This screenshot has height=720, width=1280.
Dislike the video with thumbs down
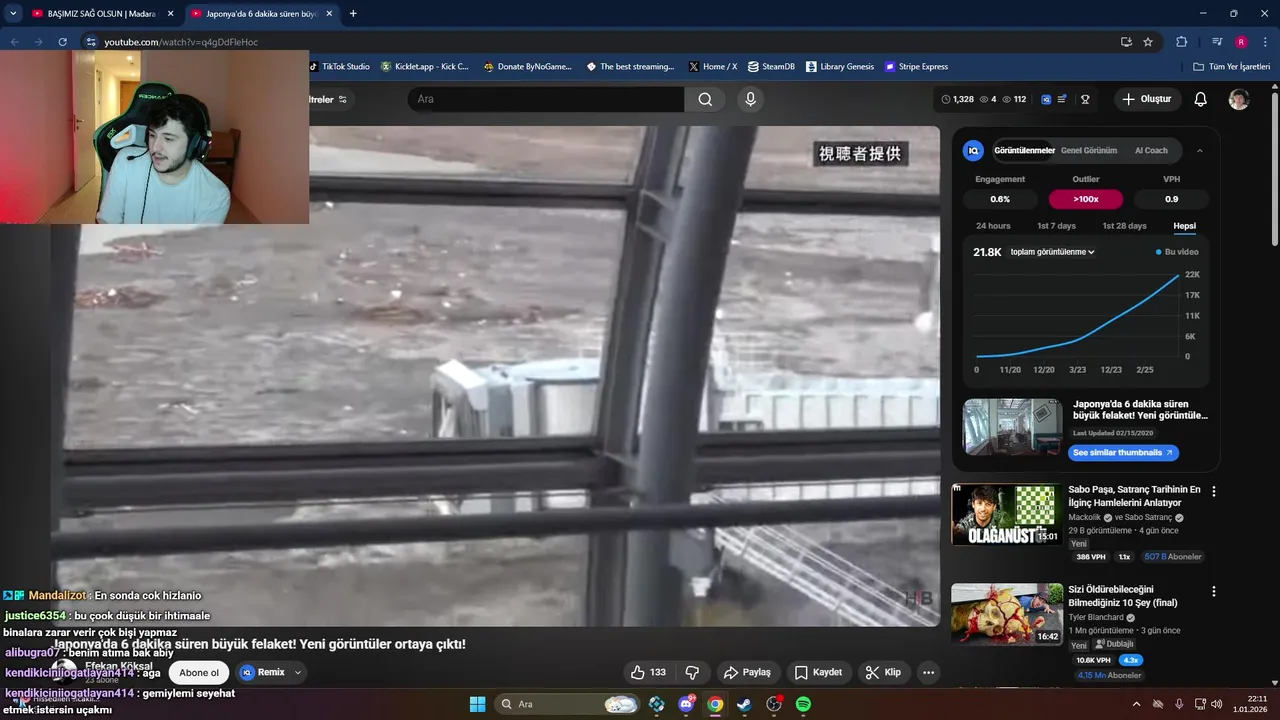click(691, 672)
